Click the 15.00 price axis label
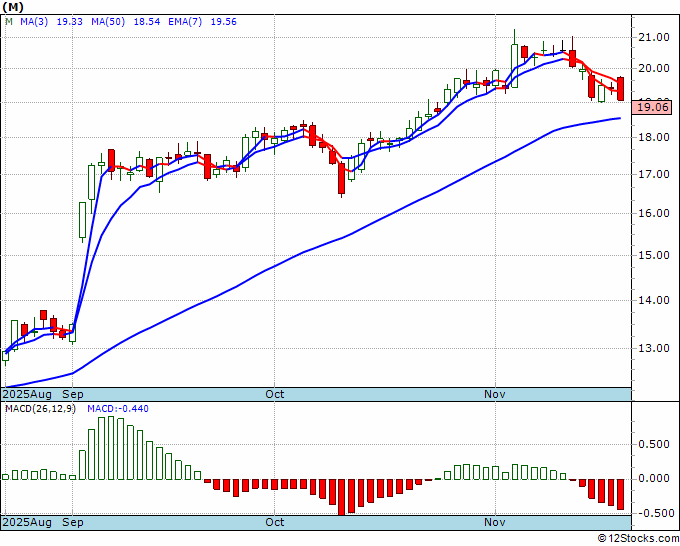 coord(654,255)
